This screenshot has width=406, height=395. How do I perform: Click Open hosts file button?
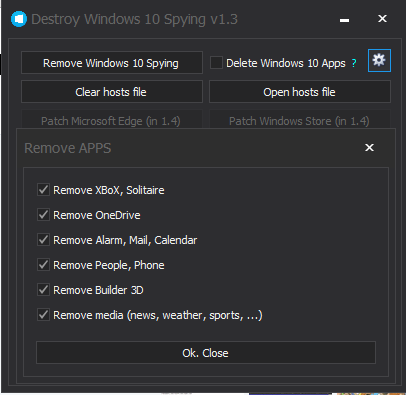coord(300,92)
